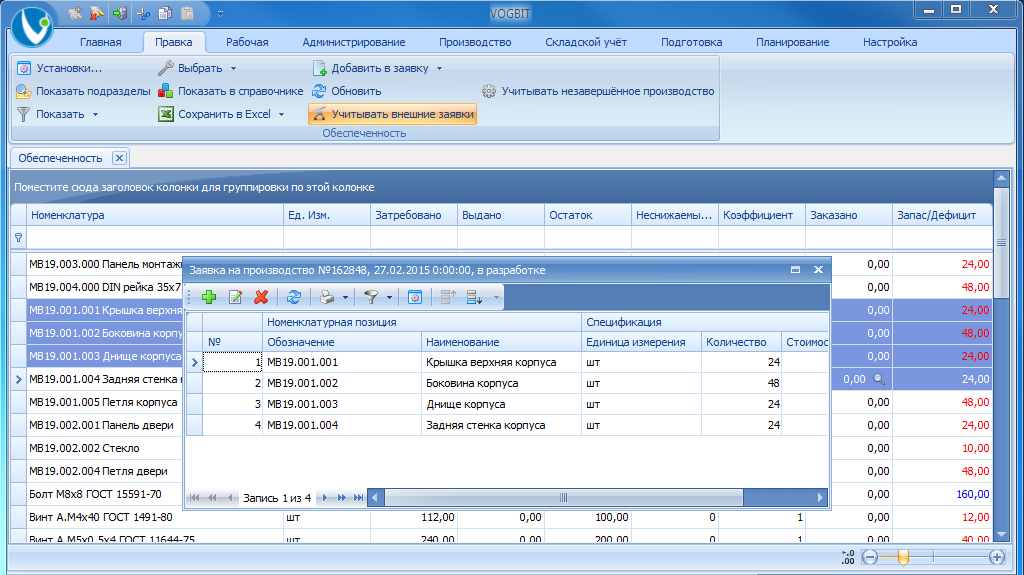1024x575 pixels.
Task: Click the connect plug icon with plus
Action: coord(75,13)
